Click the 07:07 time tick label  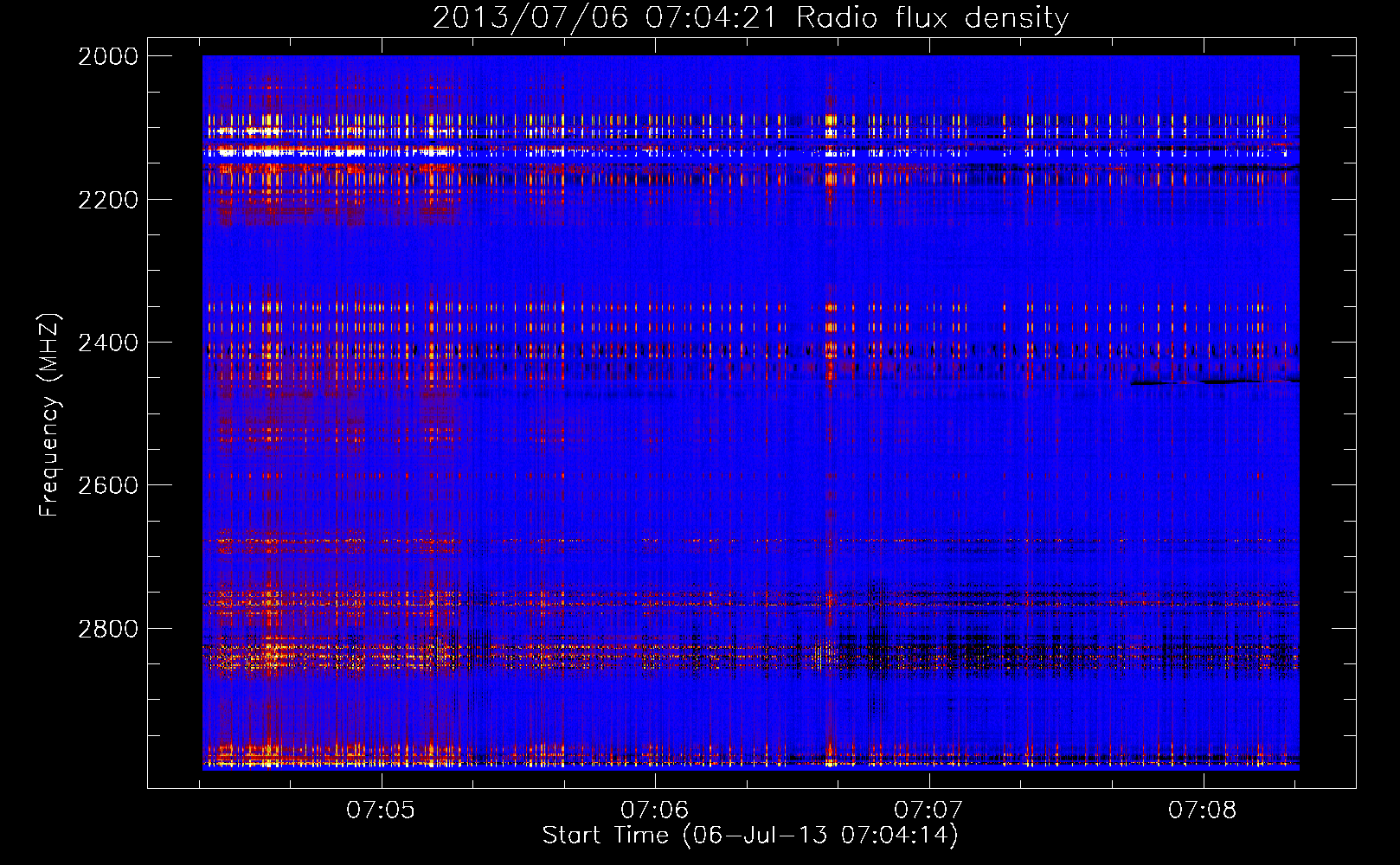pos(928,811)
